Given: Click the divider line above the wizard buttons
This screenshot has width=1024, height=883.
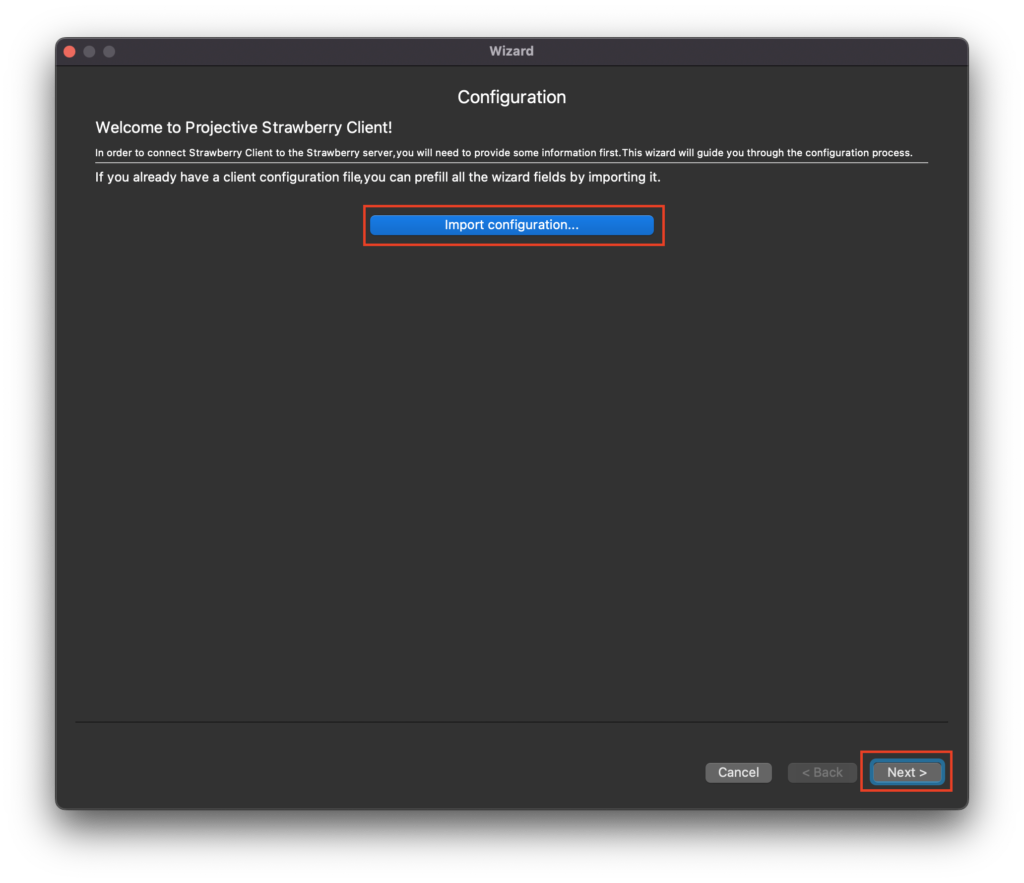Looking at the screenshot, I should tap(511, 722).
